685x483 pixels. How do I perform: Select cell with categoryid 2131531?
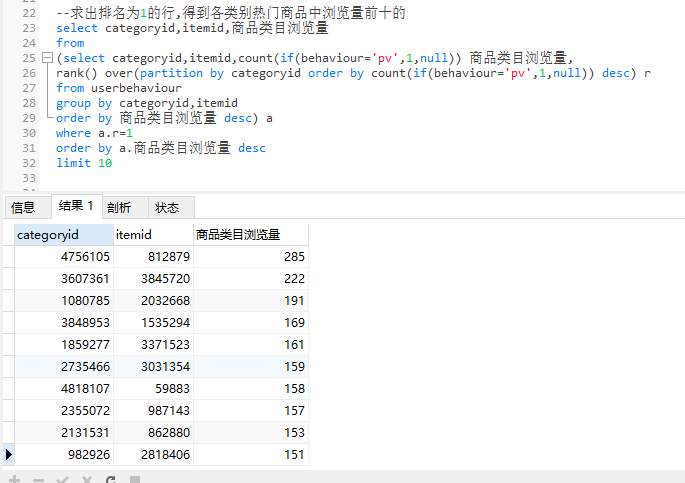point(64,433)
